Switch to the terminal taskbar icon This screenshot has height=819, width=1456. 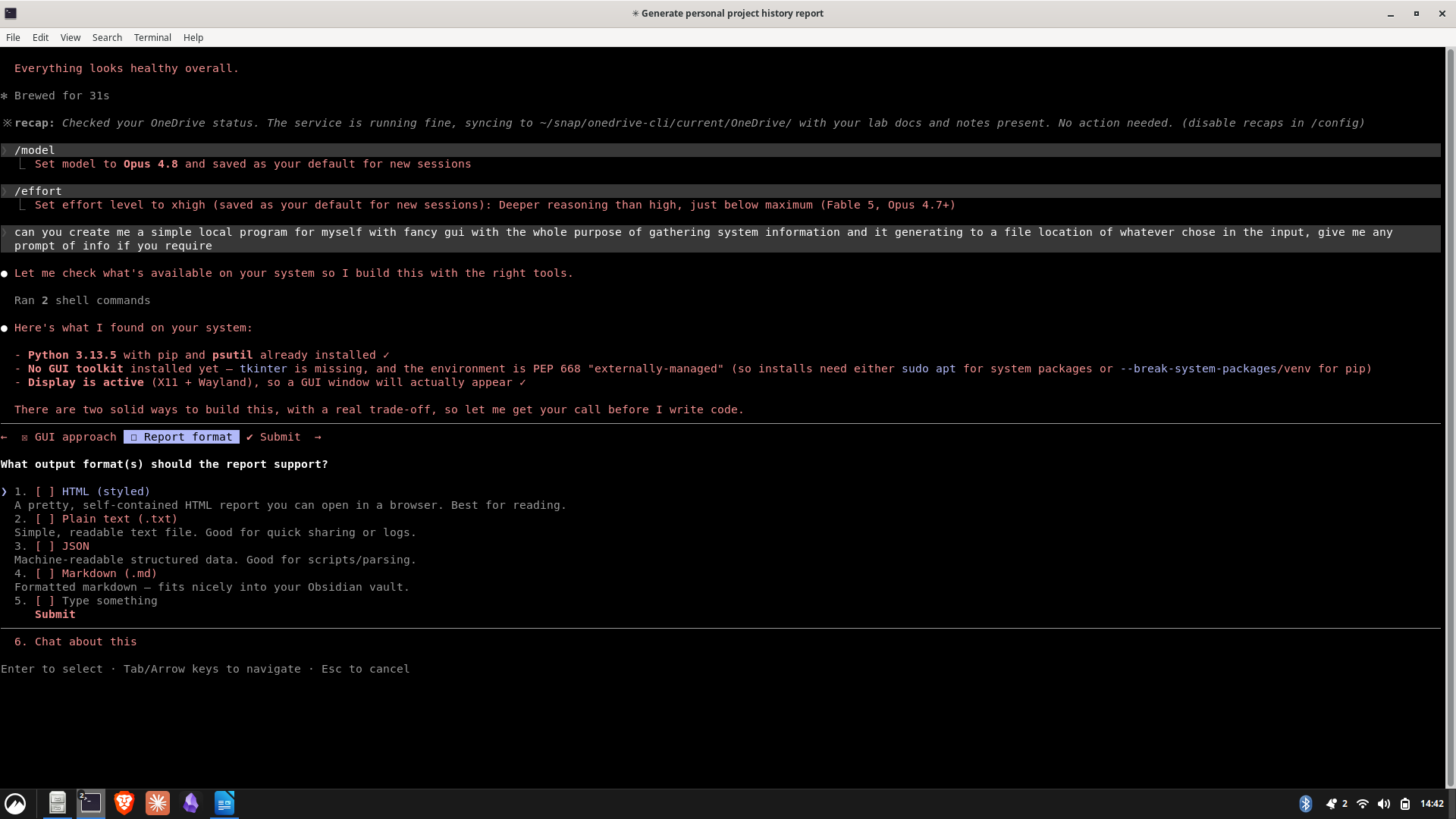coord(90,802)
